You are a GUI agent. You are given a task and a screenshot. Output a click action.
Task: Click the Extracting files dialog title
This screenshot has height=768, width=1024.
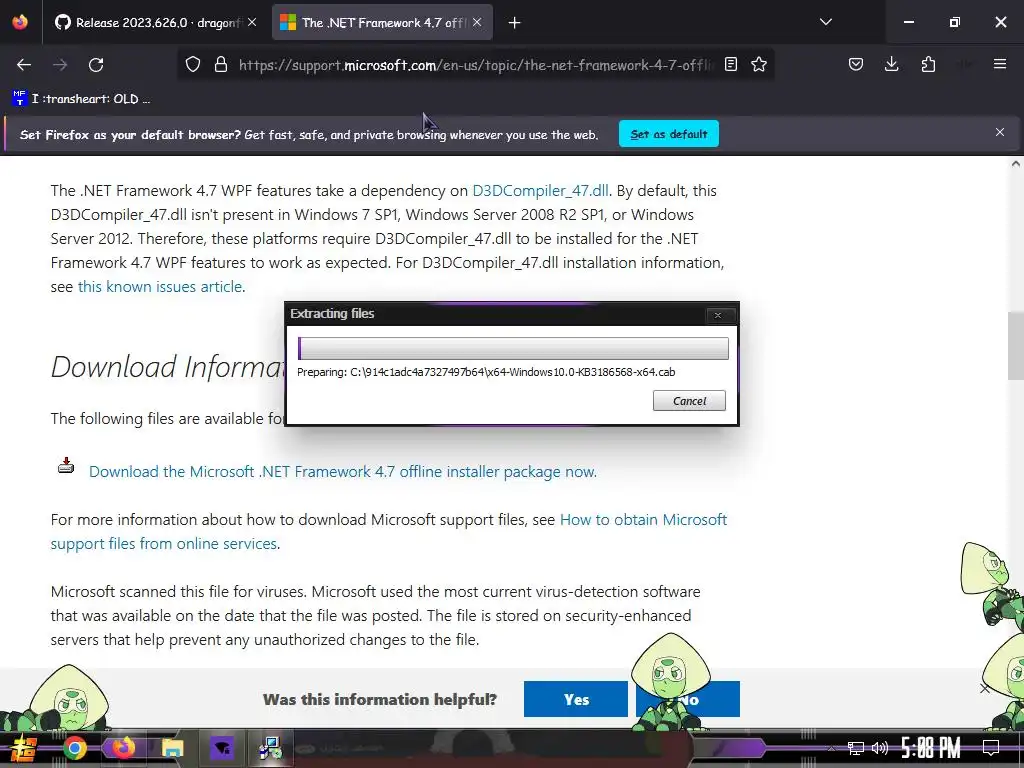pyautogui.click(x=332, y=314)
